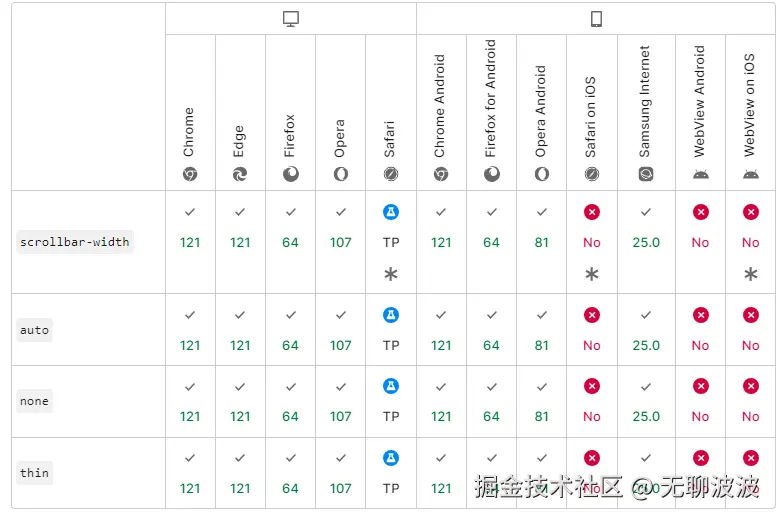Open Chrome 121 support cell for scrollbar-width
This screenshot has width=776, height=517.
click(190, 242)
